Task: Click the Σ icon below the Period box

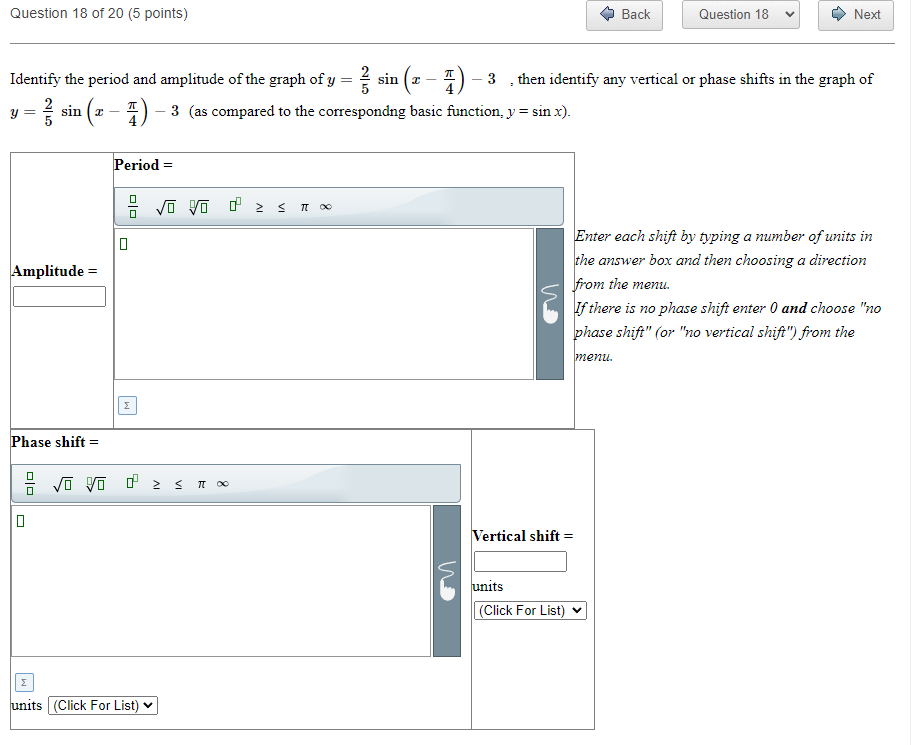Action: tap(126, 405)
